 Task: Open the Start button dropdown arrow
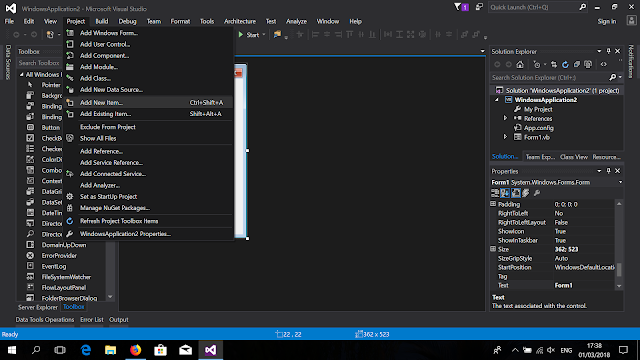pos(264,35)
